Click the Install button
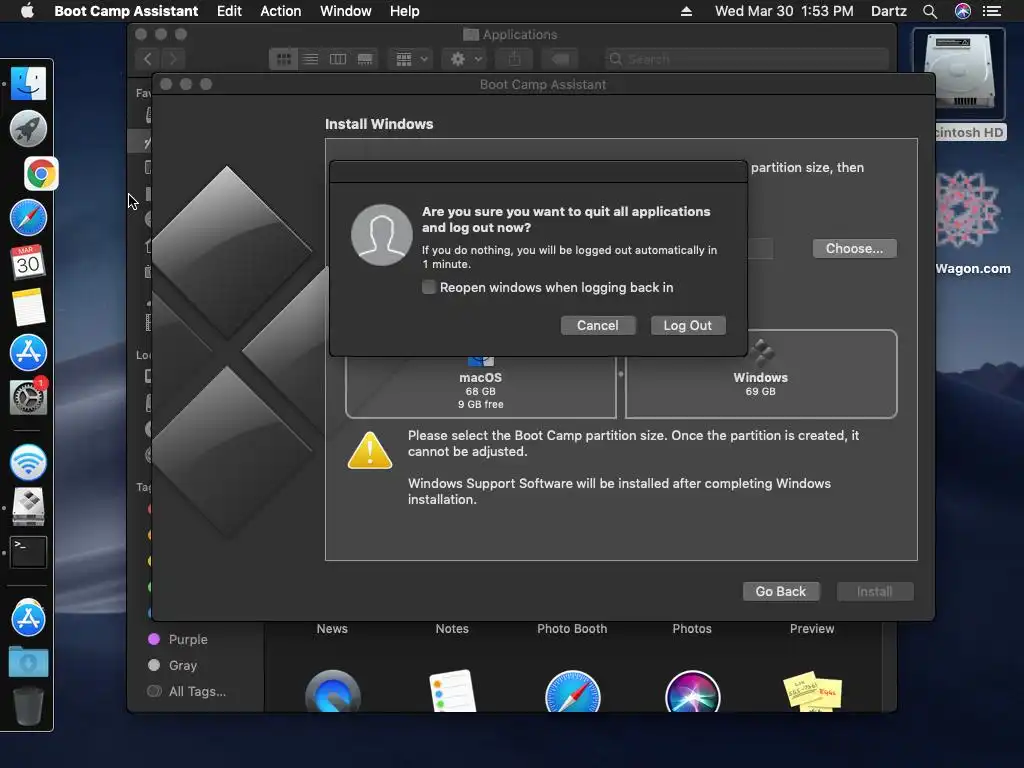The image size is (1024, 768). [x=874, y=591]
